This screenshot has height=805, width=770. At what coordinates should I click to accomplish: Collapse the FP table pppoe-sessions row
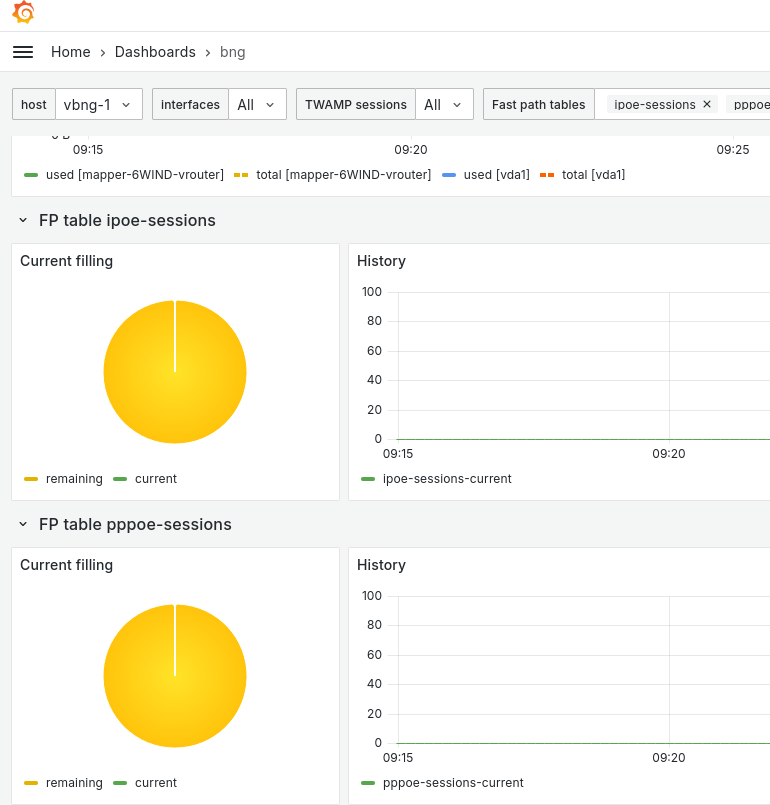pyautogui.click(x=23, y=524)
